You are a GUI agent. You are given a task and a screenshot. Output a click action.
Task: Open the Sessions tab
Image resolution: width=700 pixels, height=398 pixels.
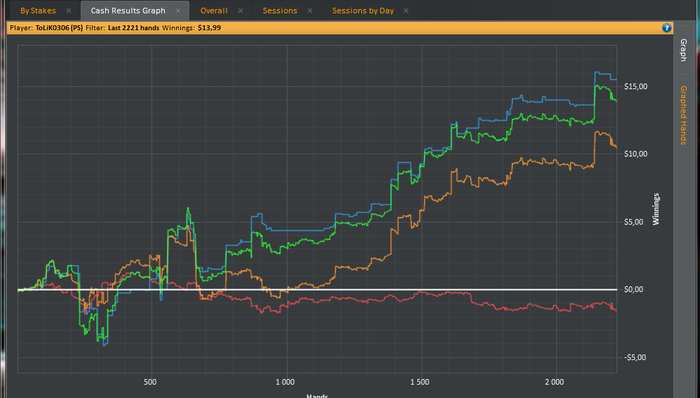click(280, 11)
